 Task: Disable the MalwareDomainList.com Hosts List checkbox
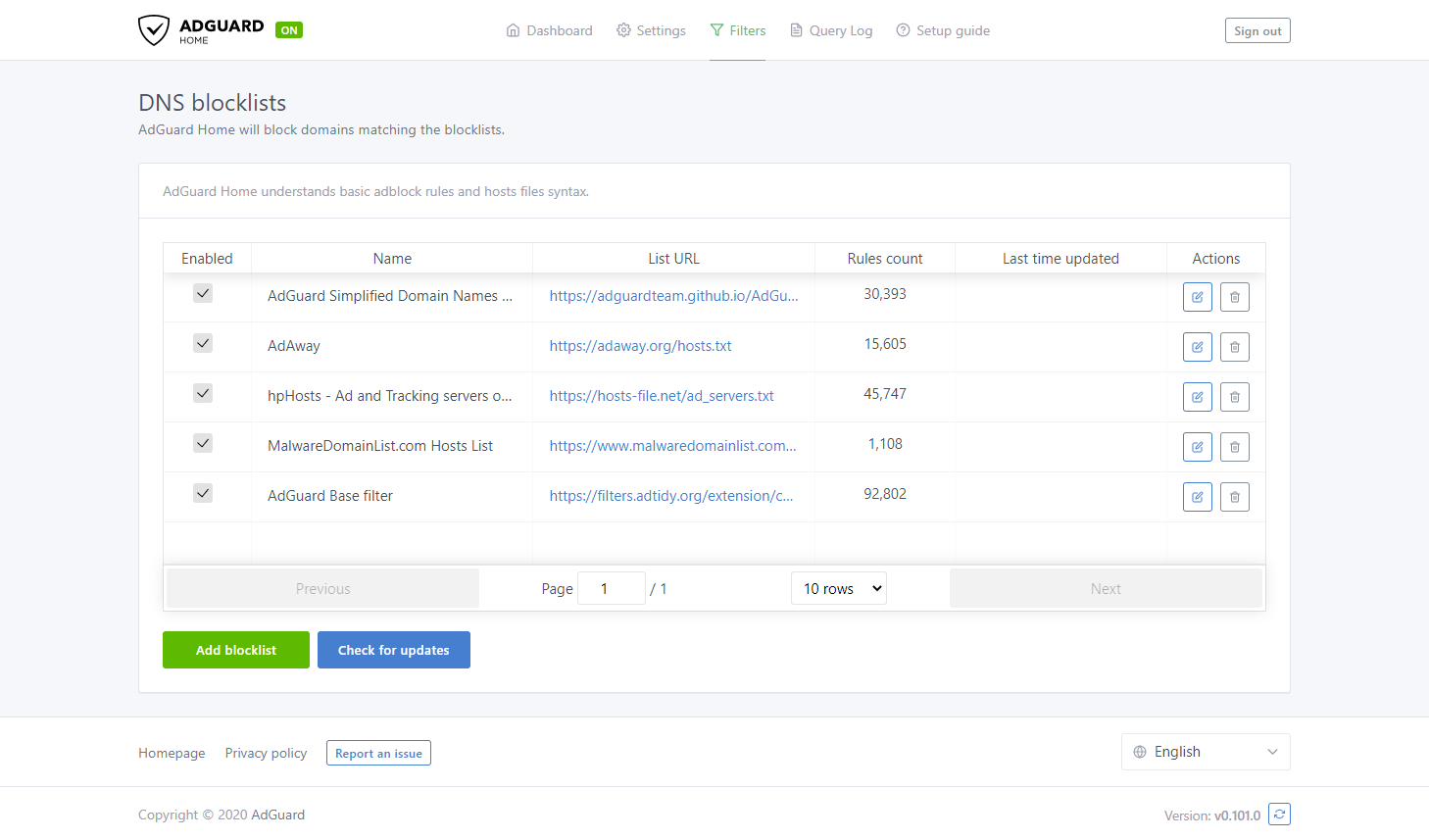(203, 443)
